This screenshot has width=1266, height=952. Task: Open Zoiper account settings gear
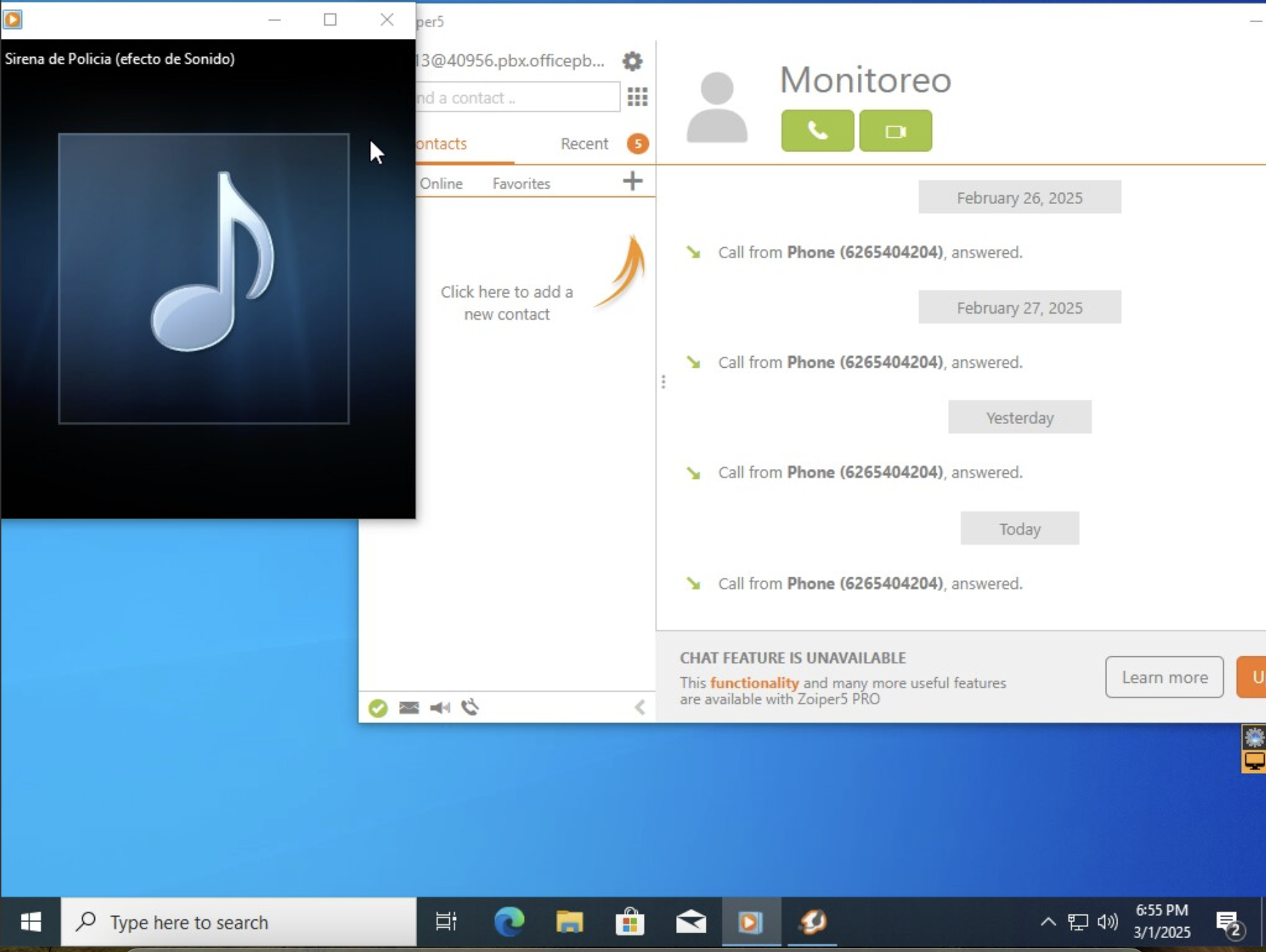pyautogui.click(x=632, y=61)
